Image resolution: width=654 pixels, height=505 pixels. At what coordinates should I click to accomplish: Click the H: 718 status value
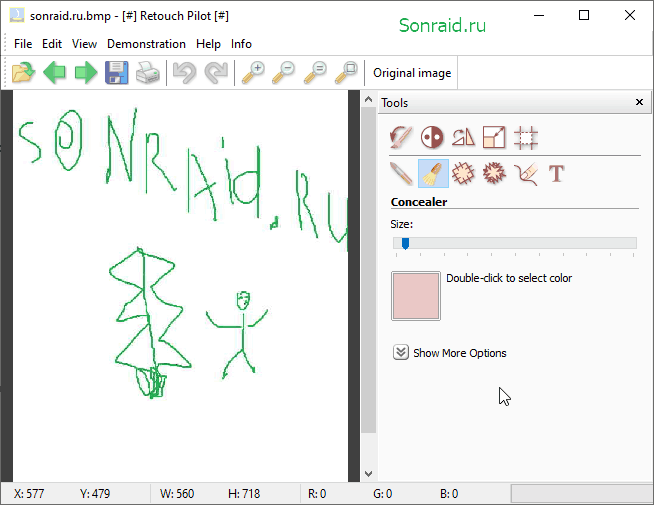coord(244,494)
